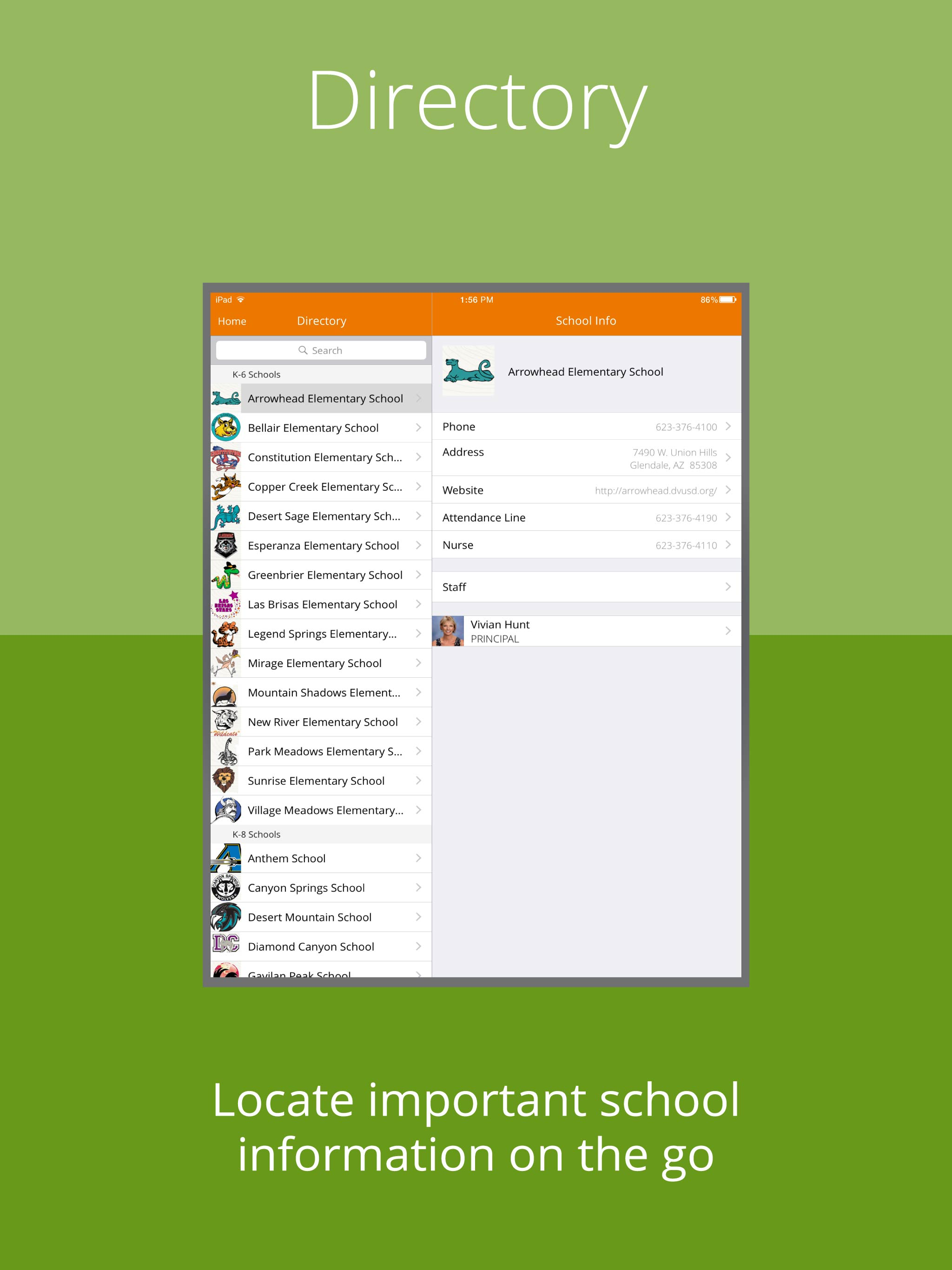Click the School Info title
Viewport: 952px width, 1270px height.
586,321
